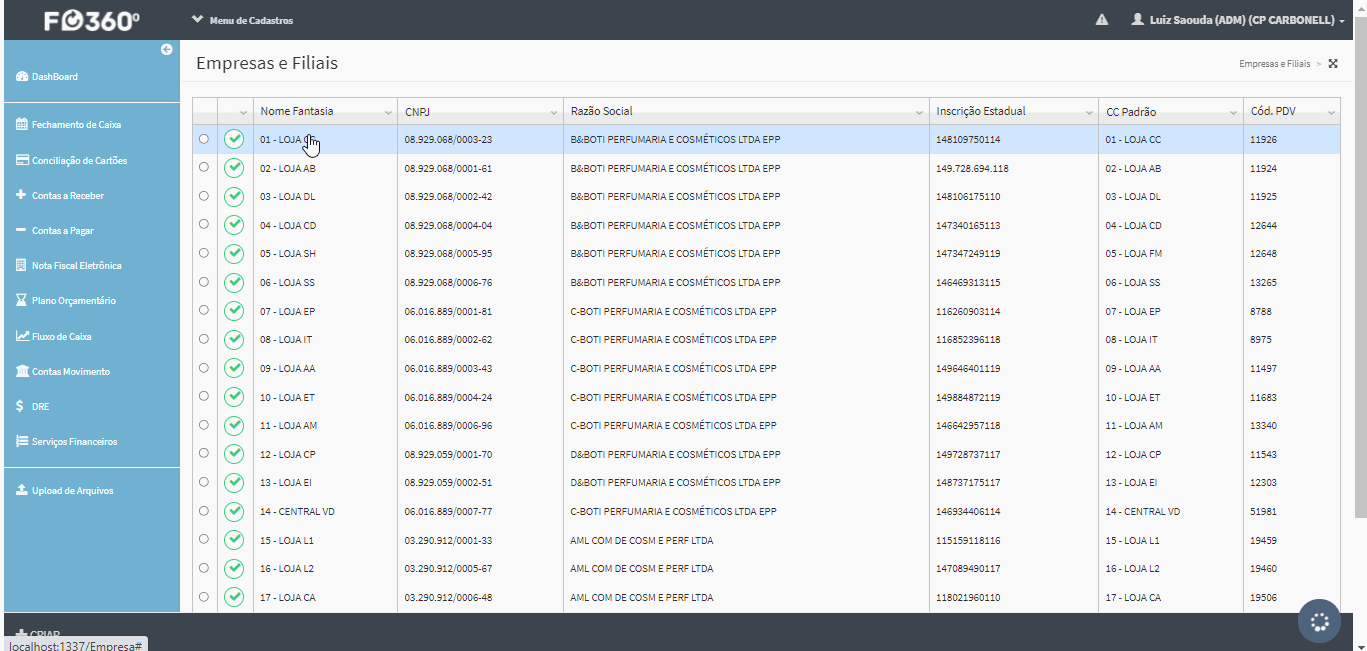
Task: Sort by Razão Social column header
Action: click(601, 111)
